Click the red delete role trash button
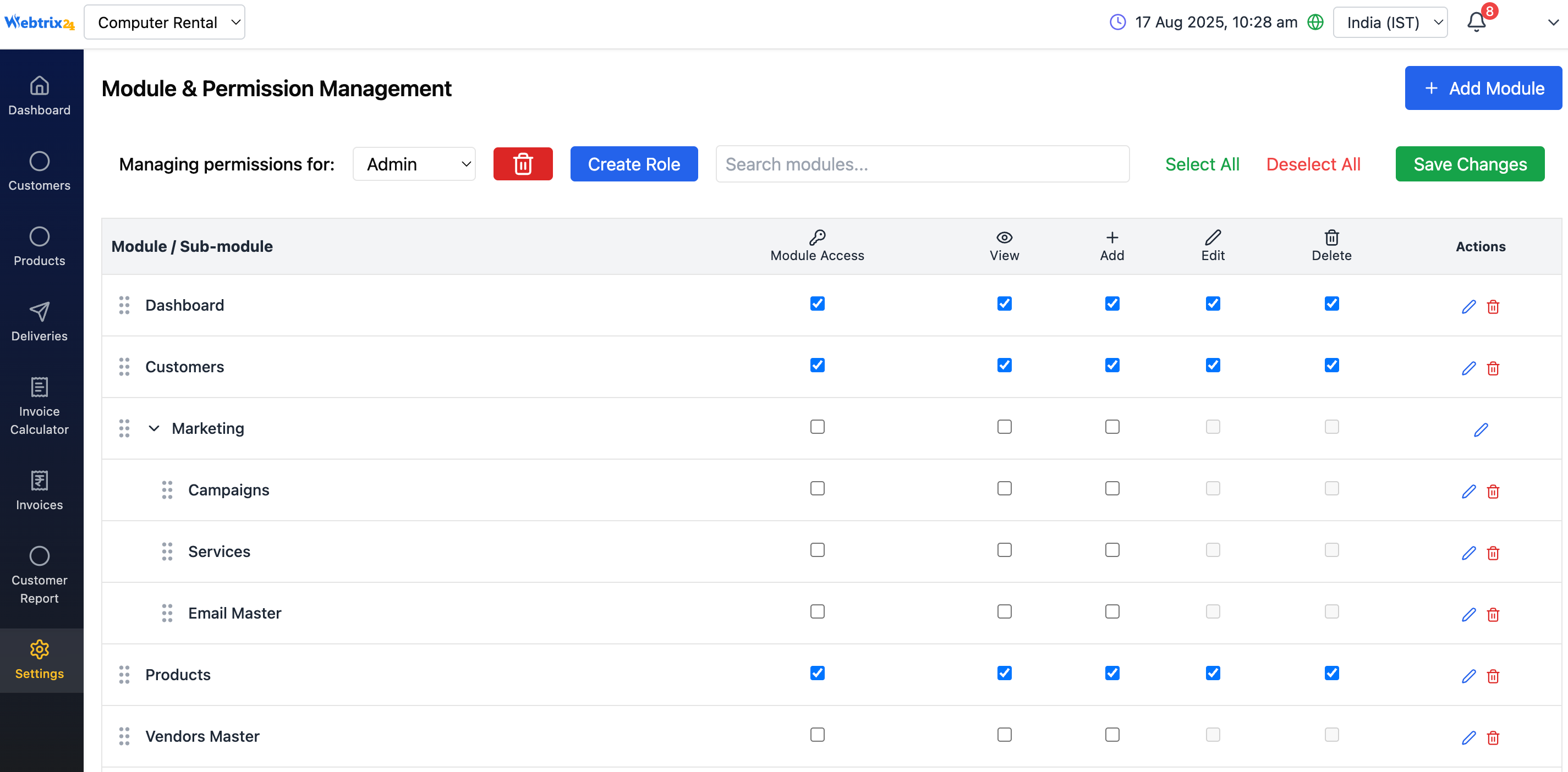 [523, 164]
